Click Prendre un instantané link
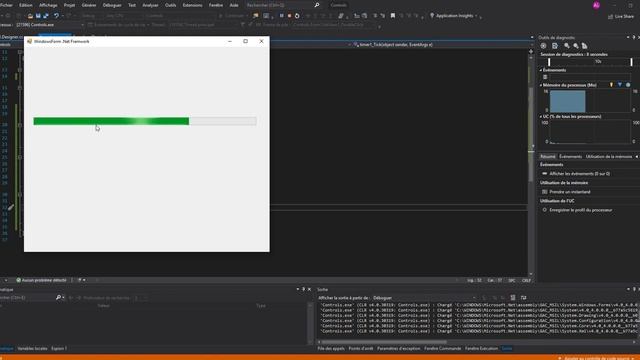The height and width of the screenshot is (360, 640). tap(570, 192)
